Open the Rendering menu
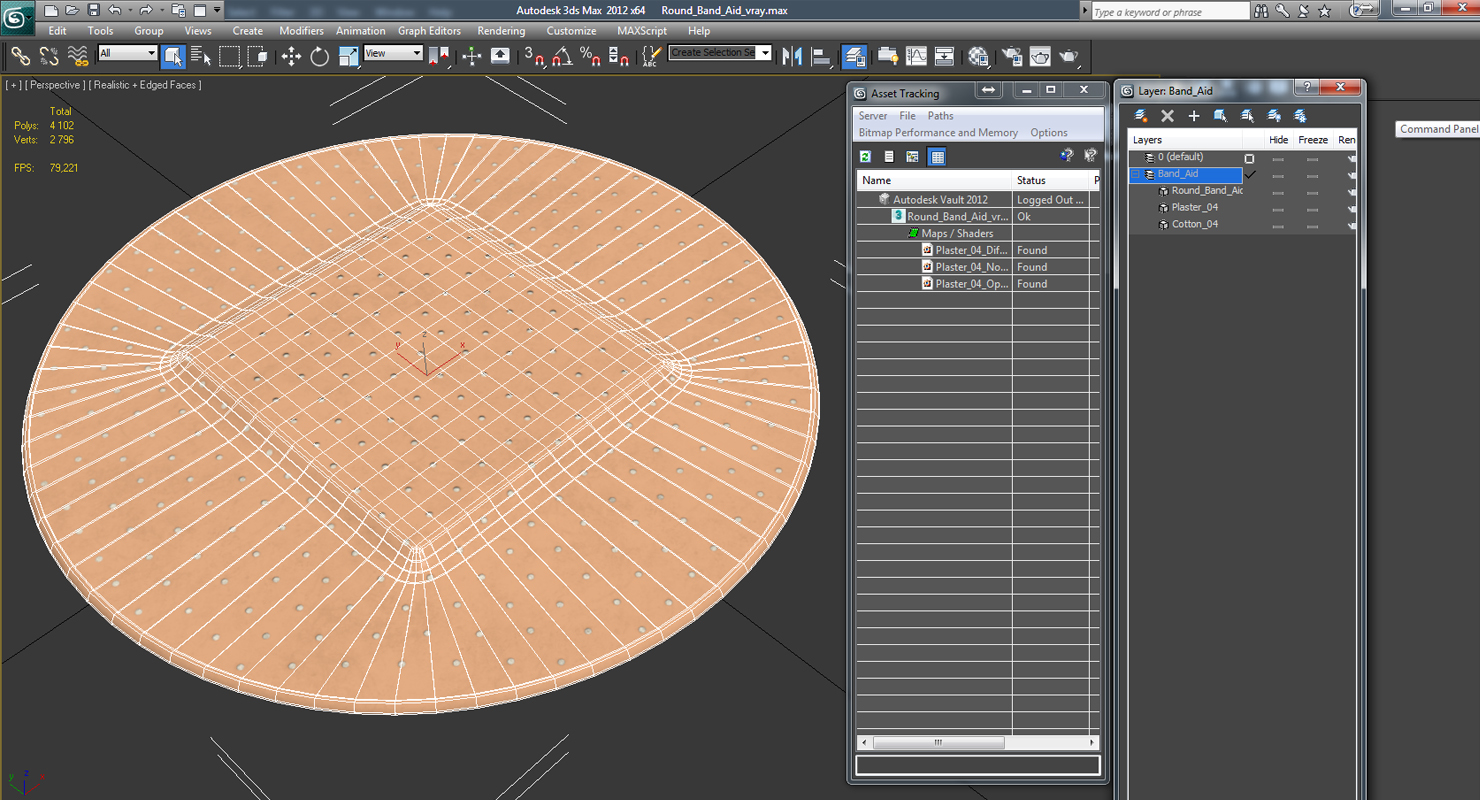This screenshot has width=1480, height=800. coord(501,31)
